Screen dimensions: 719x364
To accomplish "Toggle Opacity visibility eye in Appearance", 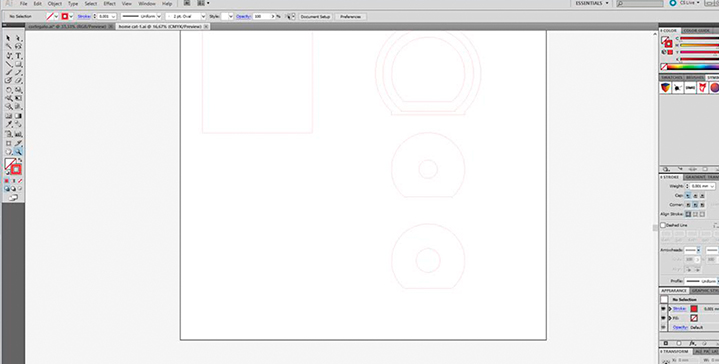I will (x=664, y=327).
